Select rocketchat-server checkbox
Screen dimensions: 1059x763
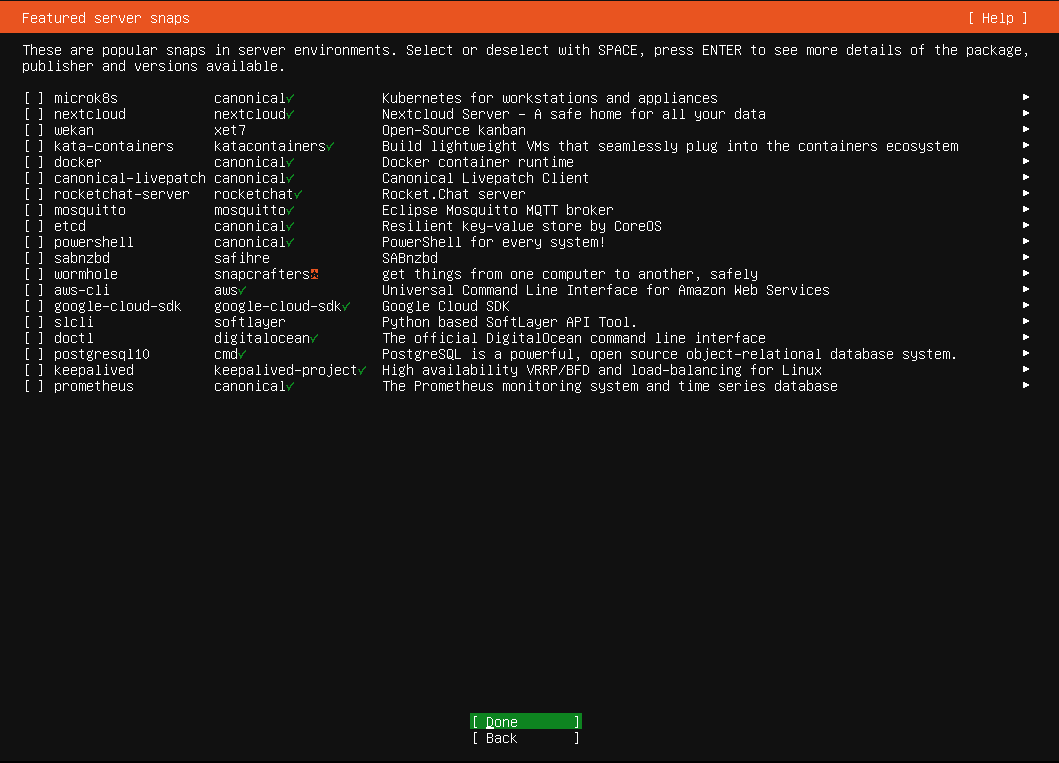pos(34,194)
